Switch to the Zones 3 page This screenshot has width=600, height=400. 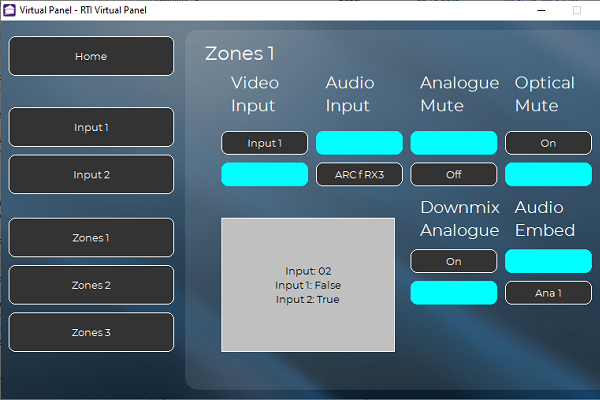click(91, 332)
